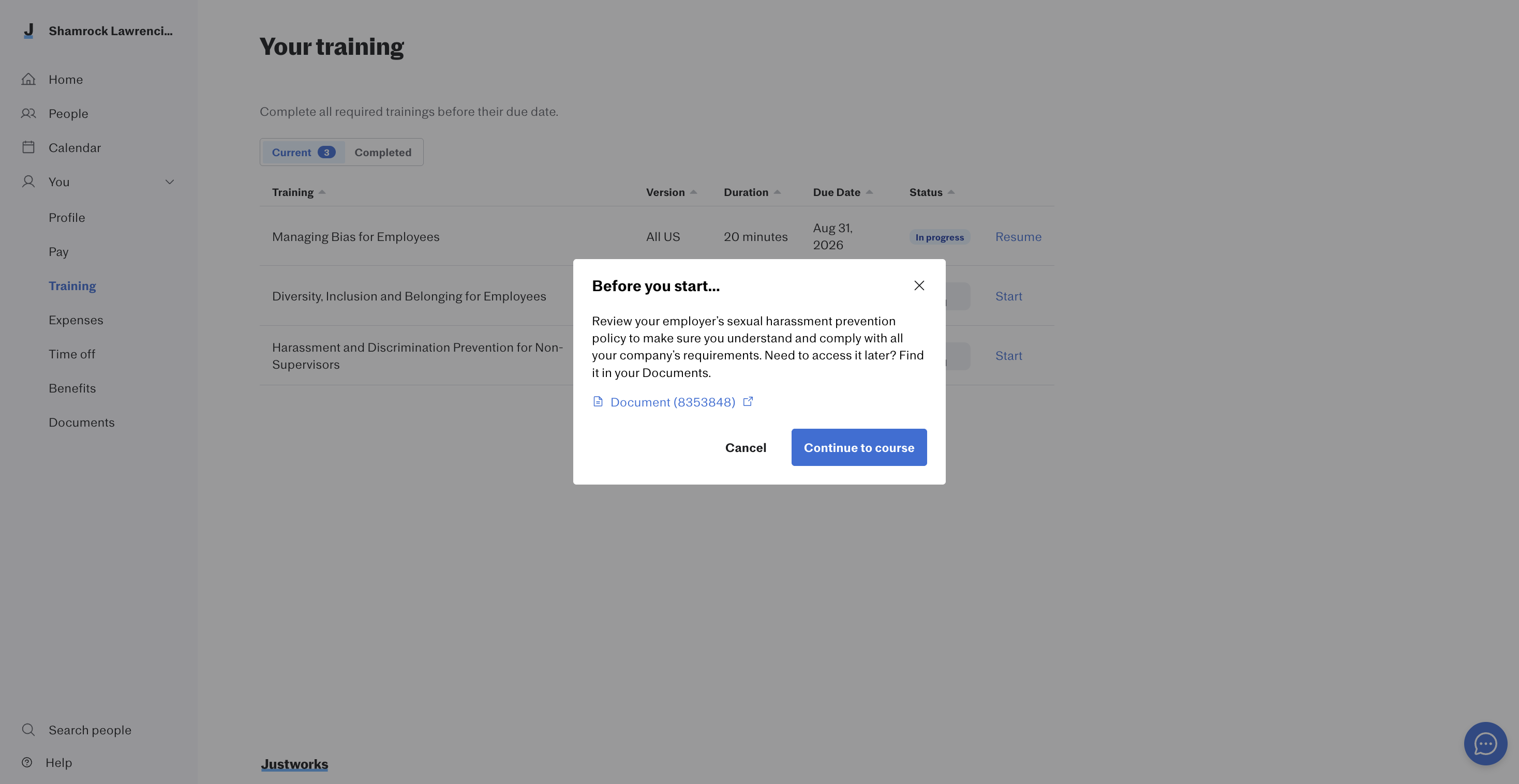Click the Calendar icon in sidebar
Viewport: 1519px width, 784px height.
[x=28, y=147]
